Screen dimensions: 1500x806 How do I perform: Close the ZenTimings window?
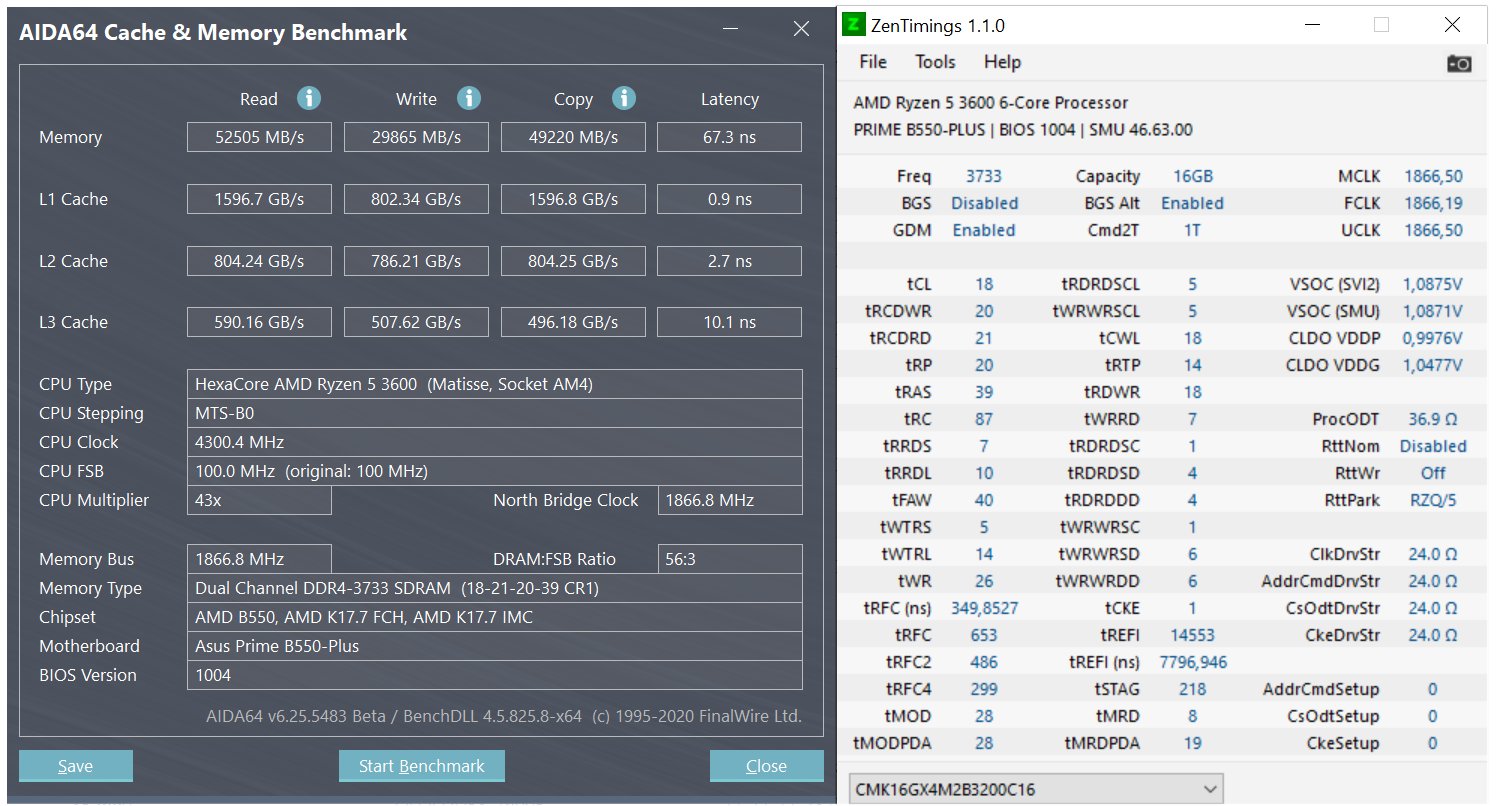pyautogui.click(x=1452, y=25)
